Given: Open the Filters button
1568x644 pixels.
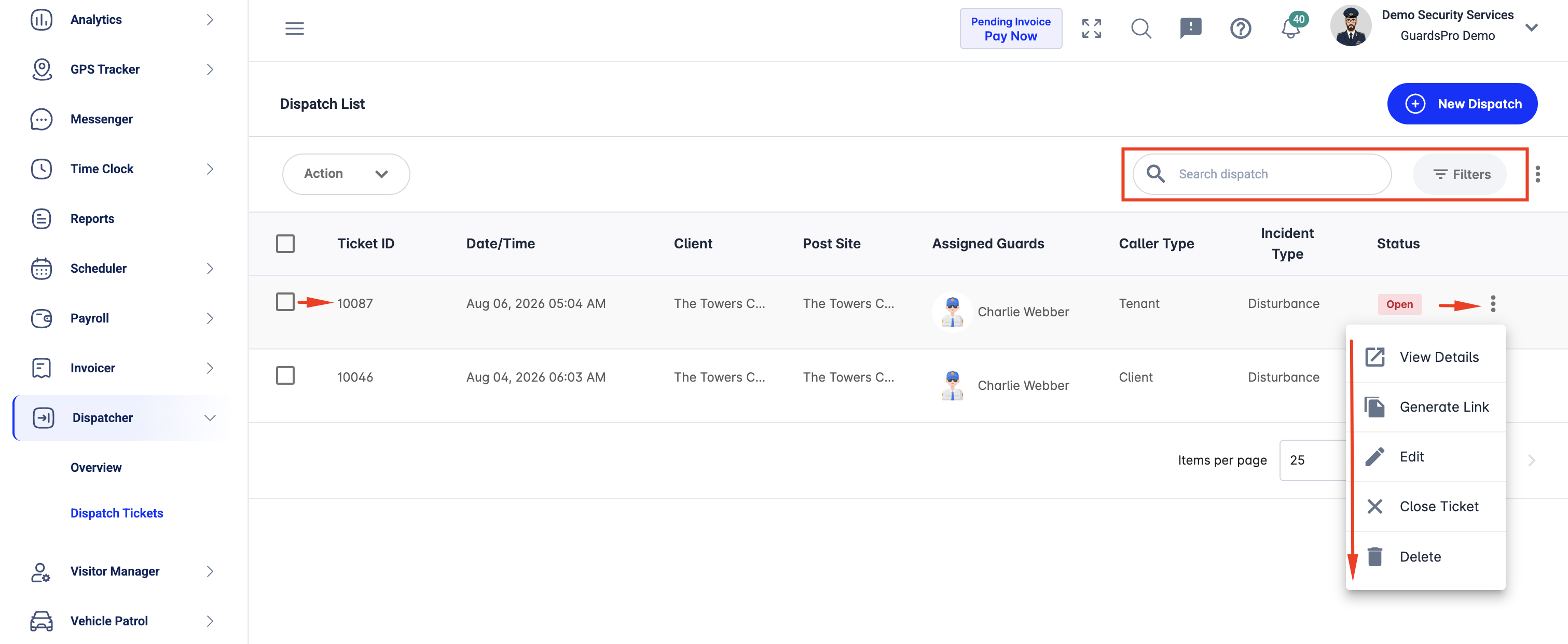Looking at the screenshot, I should pos(1460,175).
